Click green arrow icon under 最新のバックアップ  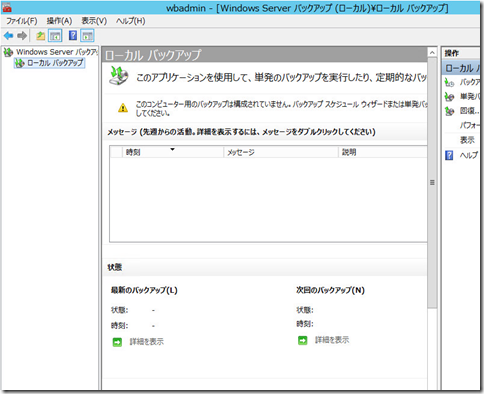(x=117, y=342)
